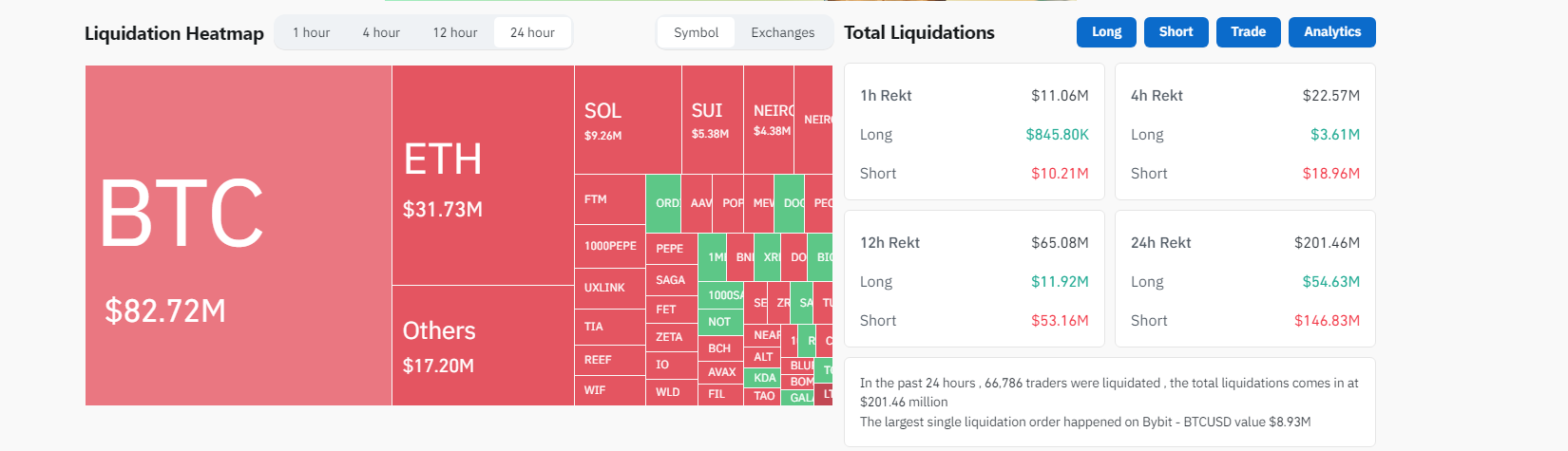Click the BTC $82.72M heatmap tile
The image size is (1568, 451).
click(x=238, y=235)
